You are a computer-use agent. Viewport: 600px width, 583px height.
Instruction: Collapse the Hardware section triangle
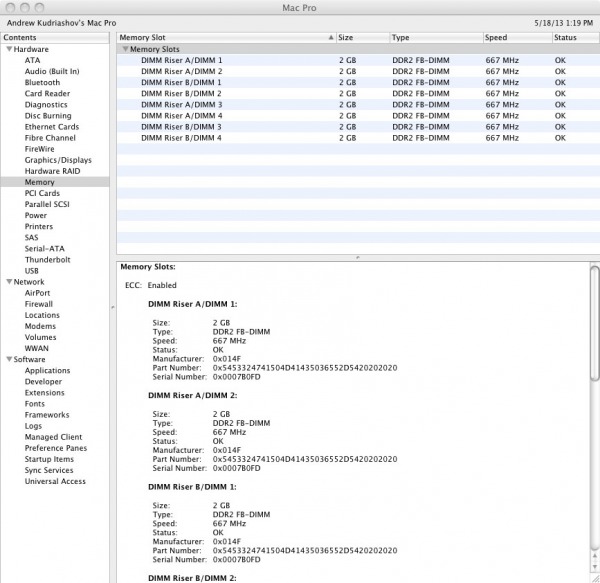click(x=9, y=49)
